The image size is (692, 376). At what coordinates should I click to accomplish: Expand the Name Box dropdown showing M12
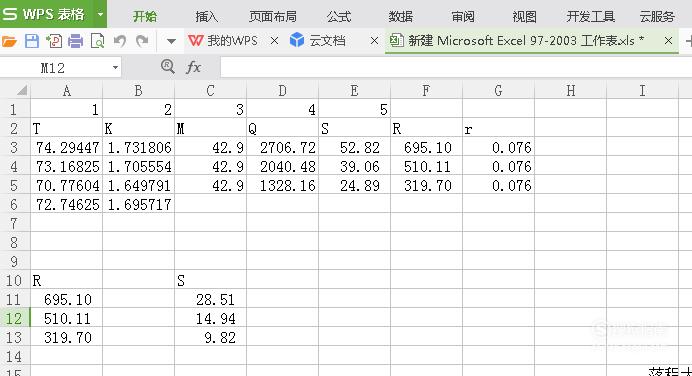115,68
